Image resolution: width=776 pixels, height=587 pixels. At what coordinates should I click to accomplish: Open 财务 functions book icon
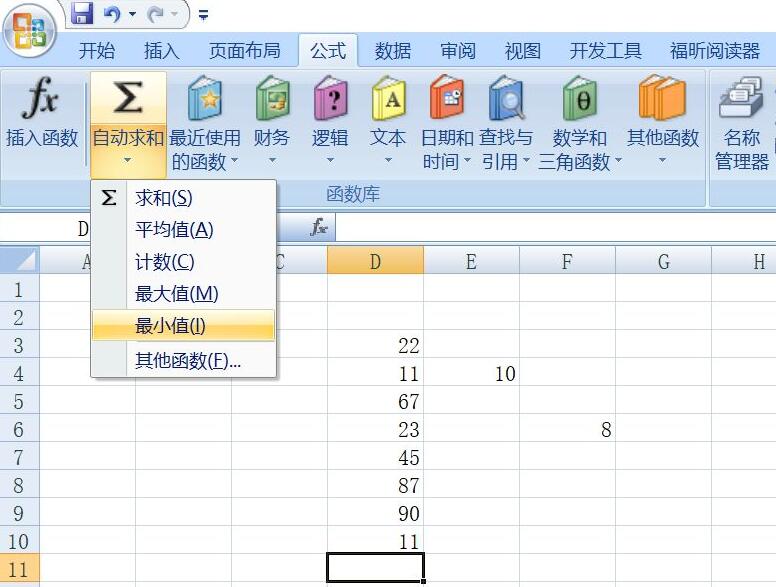273,98
